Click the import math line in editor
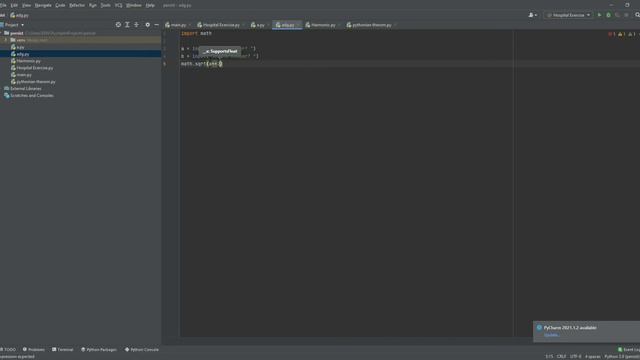 tap(196, 33)
